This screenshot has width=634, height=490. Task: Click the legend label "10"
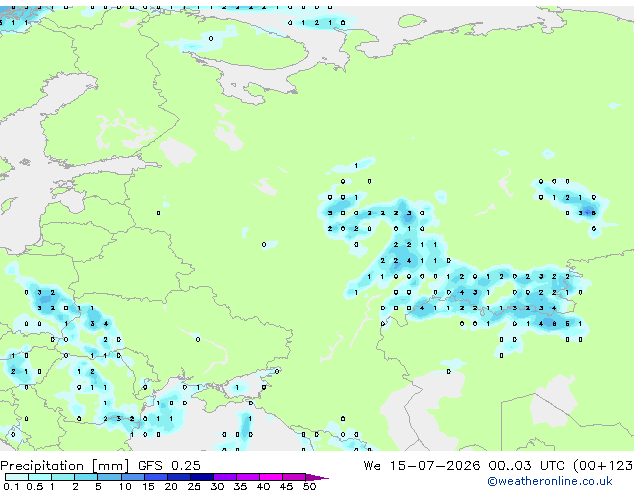point(125,486)
